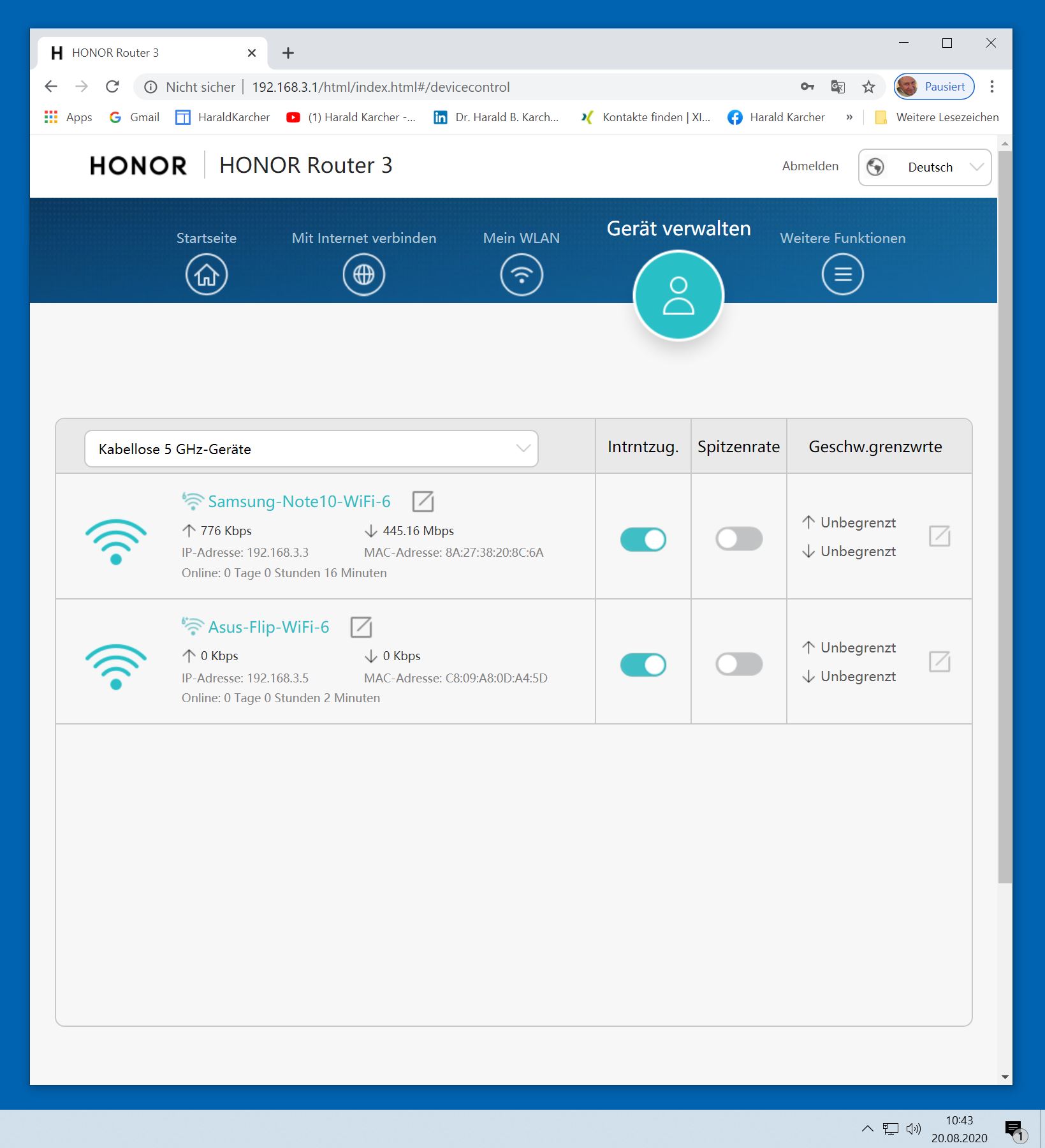The width and height of the screenshot is (1045, 1148).
Task: Open the Weitere Funktionen menu icon
Action: tap(842, 275)
